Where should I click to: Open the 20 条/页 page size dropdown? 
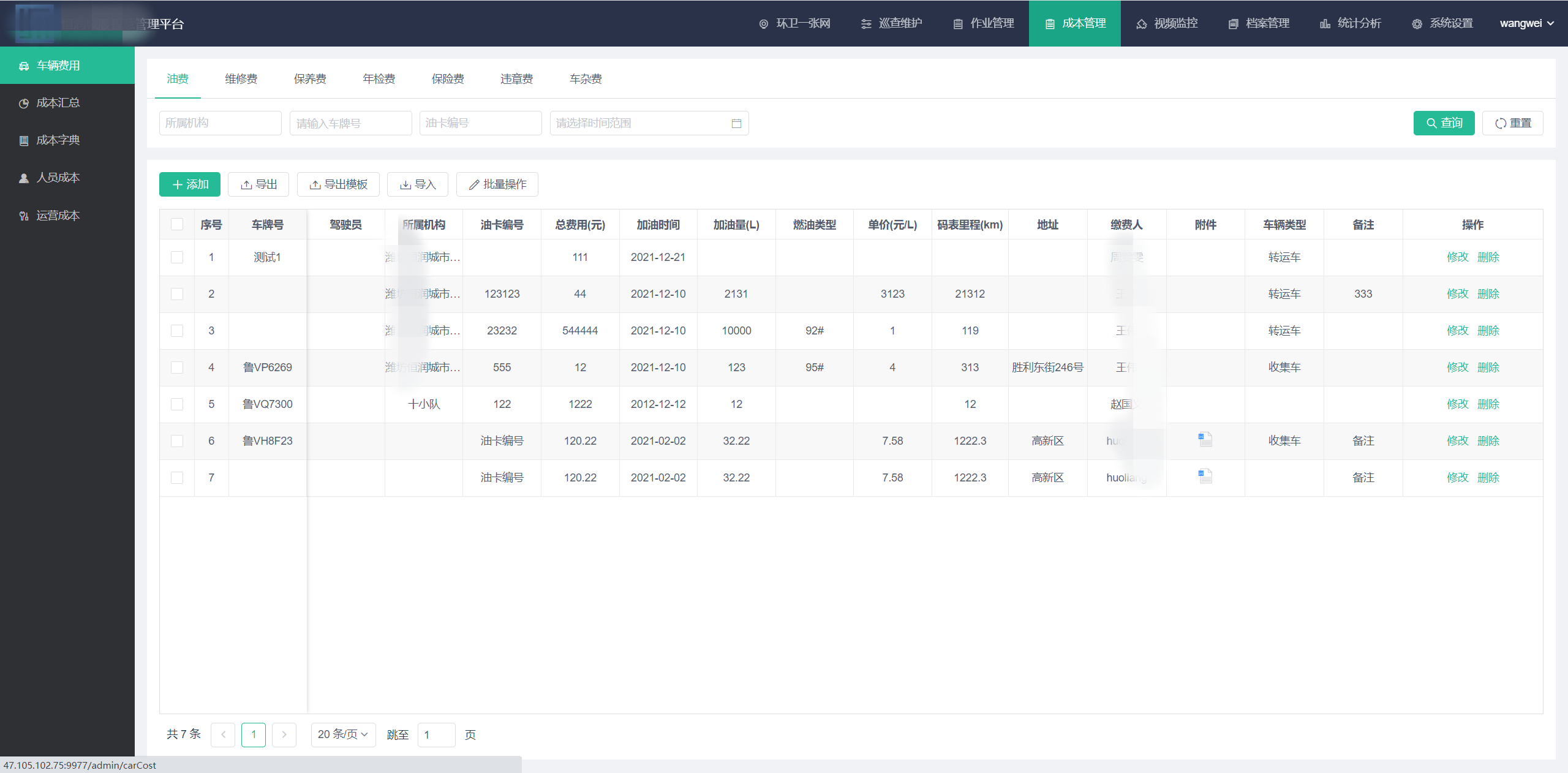tap(343, 734)
